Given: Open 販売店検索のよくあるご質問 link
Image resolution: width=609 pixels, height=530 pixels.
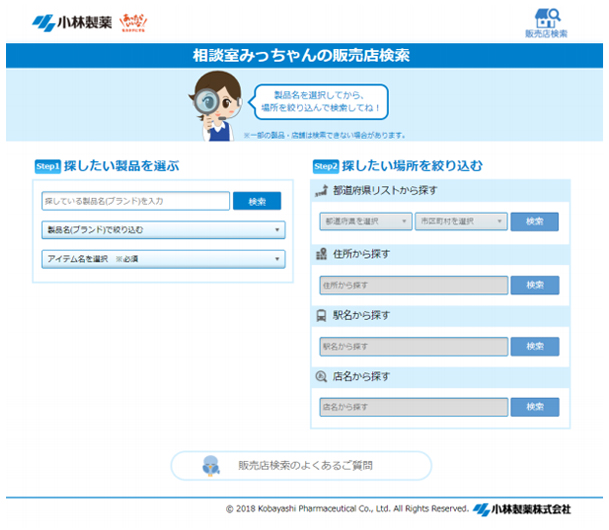Looking at the screenshot, I should (301, 466).
